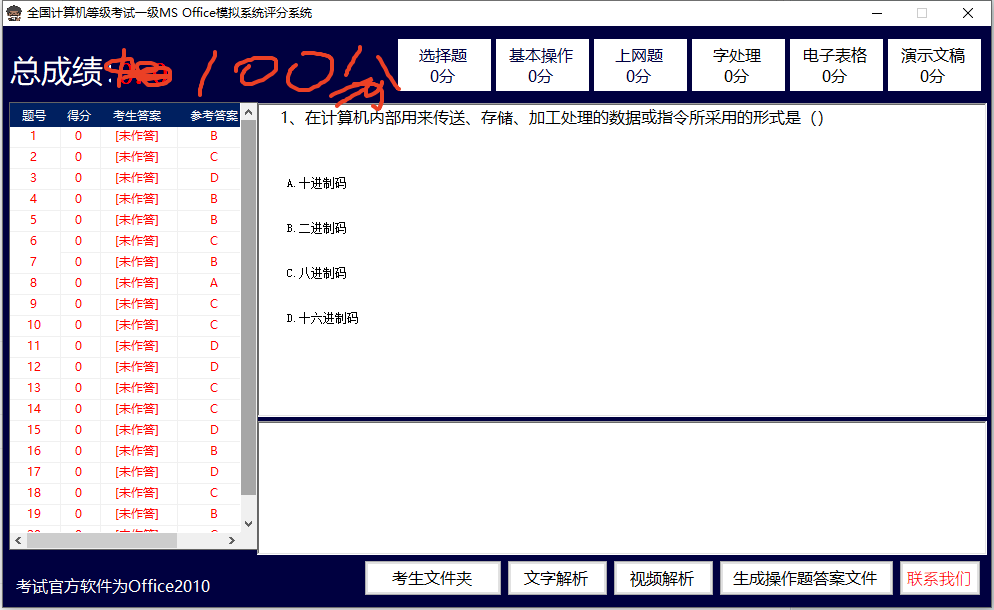Select question row 15 in the list
994x610 pixels.
125,429
